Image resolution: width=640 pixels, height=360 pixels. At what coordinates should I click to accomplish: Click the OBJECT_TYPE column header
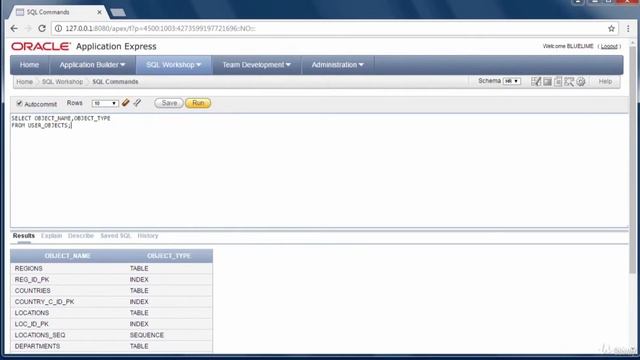pos(169,256)
